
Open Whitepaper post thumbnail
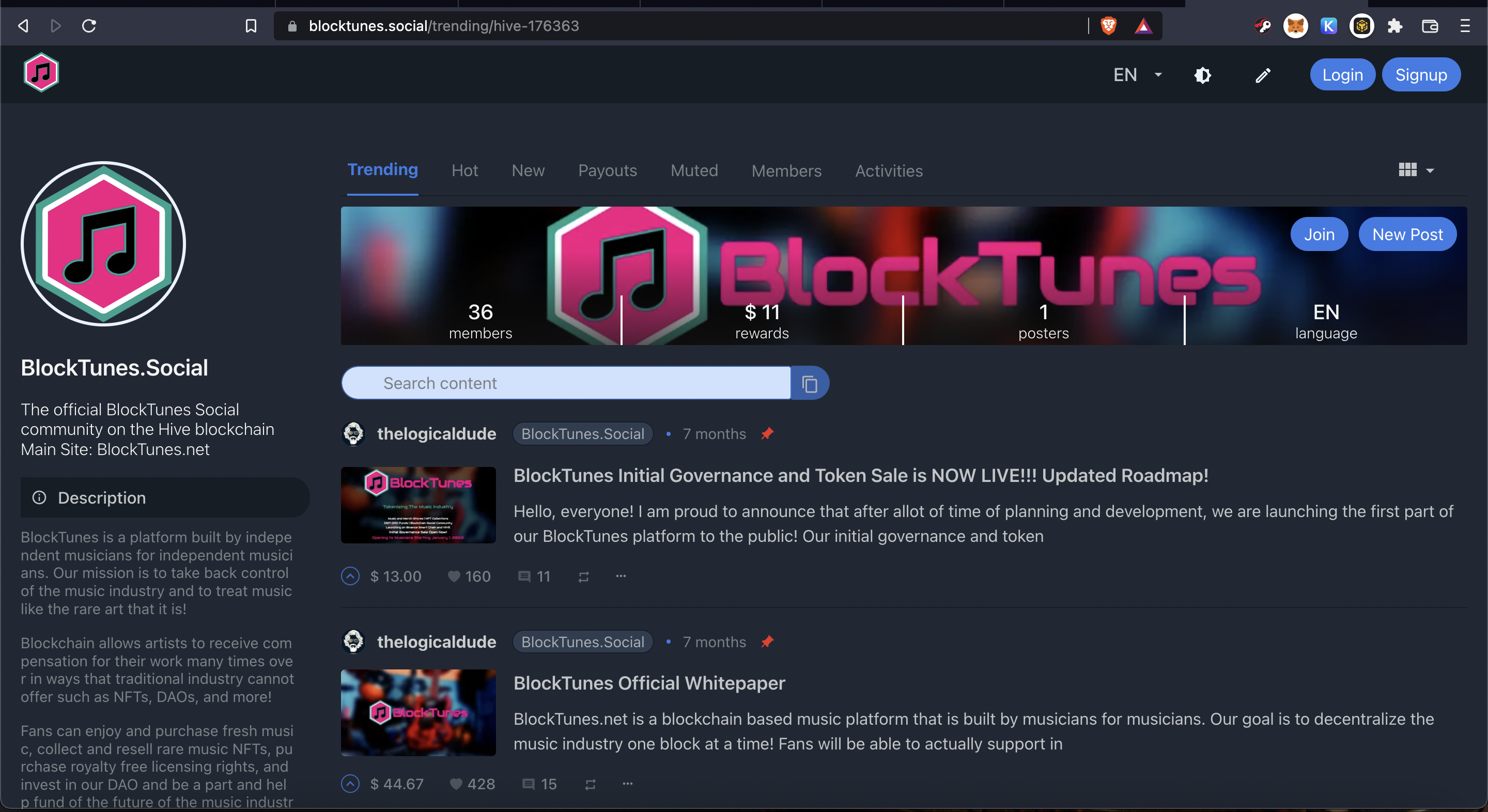(418, 712)
